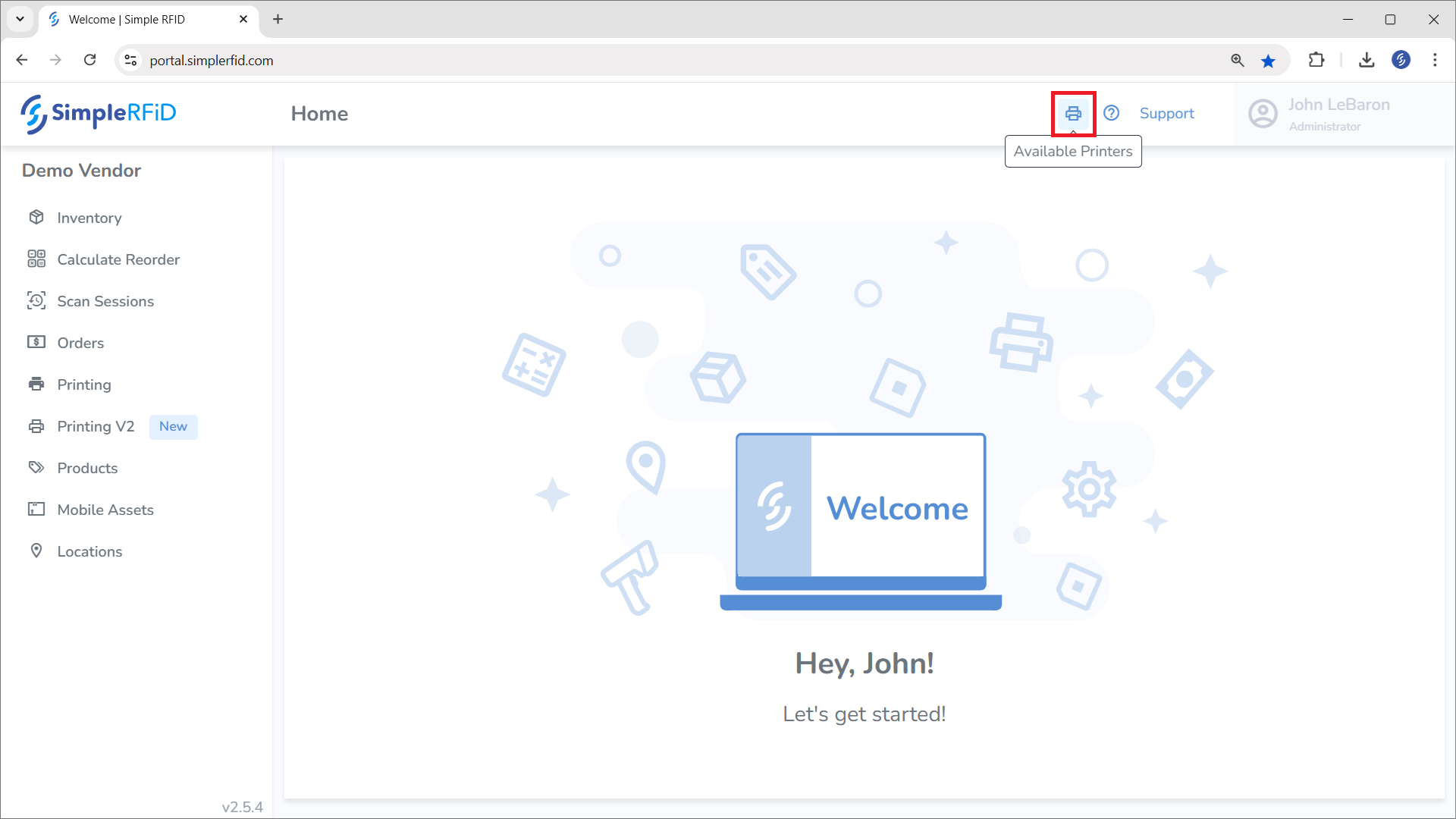The image size is (1456, 819).
Task: Open Locations
Action: click(x=89, y=551)
